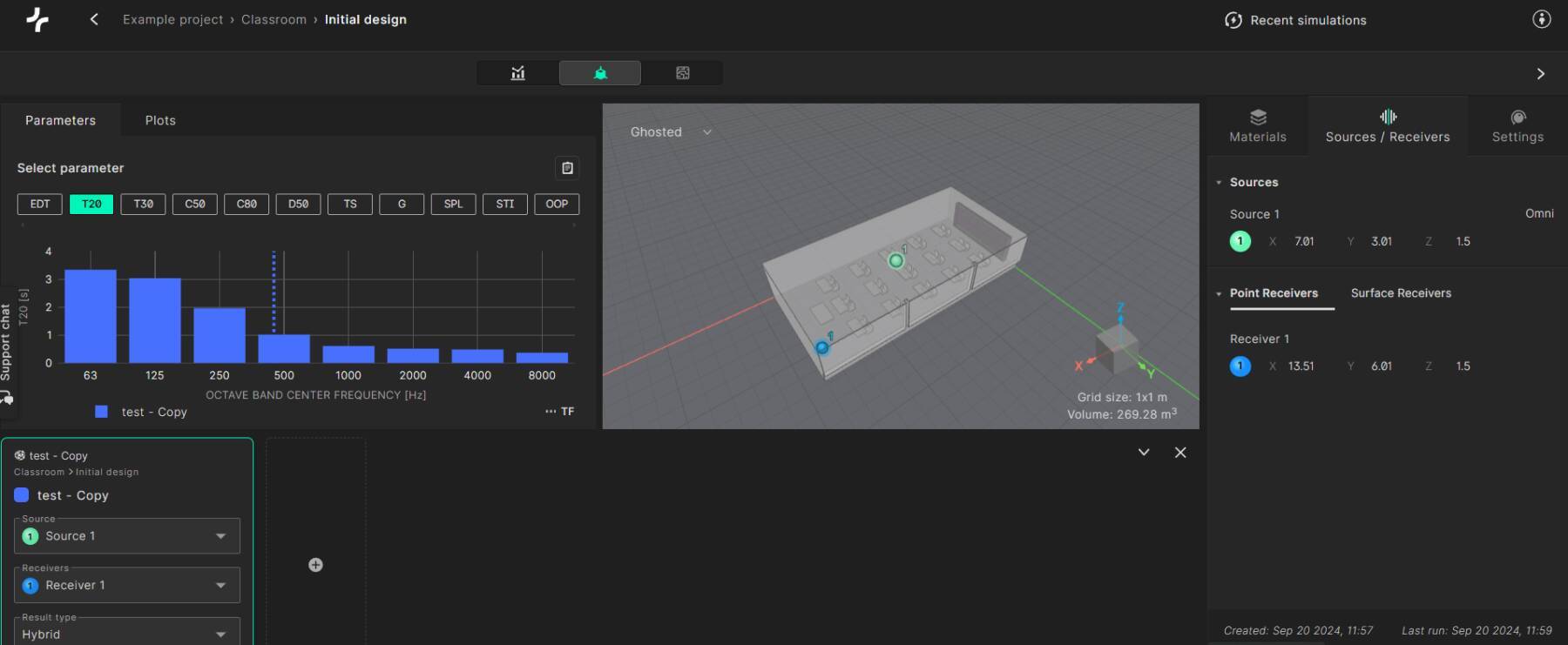The height and width of the screenshot is (645, 1568).
Task: Click the back arrow in the header
Action: [94, 19]
